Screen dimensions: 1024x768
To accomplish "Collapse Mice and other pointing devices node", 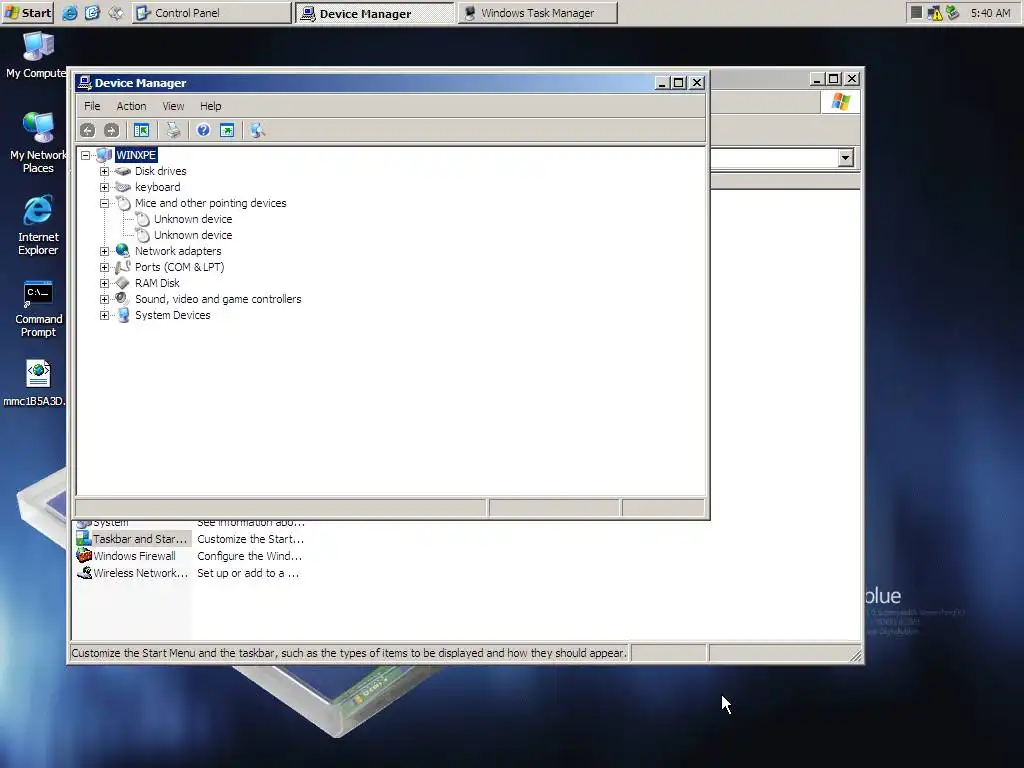I will point(104,203).
